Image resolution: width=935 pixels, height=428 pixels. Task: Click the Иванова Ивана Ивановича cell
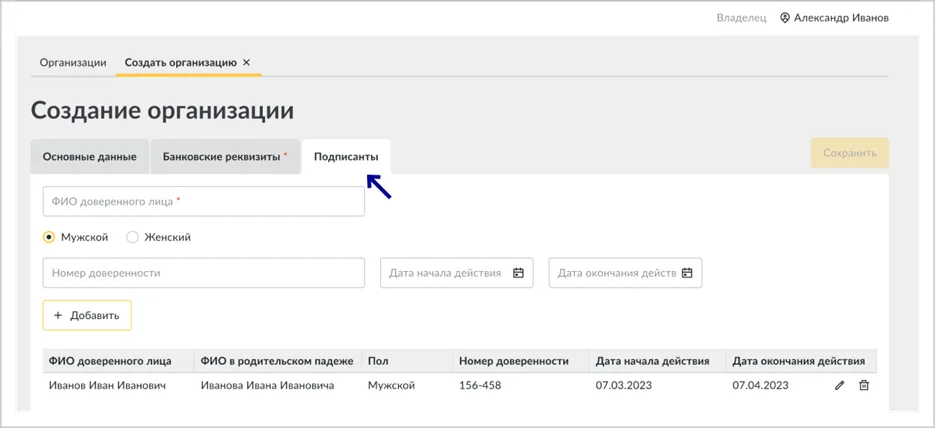coord(267,386)
